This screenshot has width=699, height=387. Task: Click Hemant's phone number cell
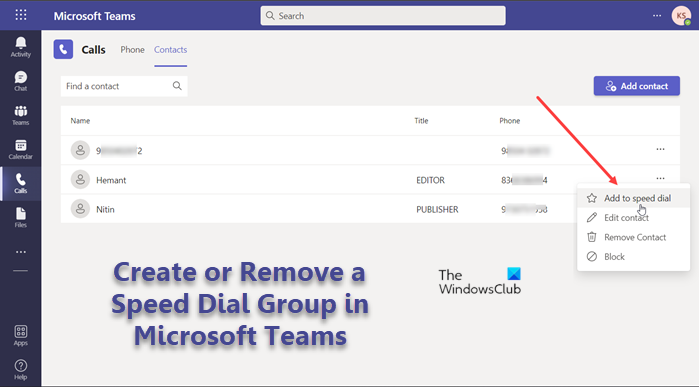[x=524, y=180]
